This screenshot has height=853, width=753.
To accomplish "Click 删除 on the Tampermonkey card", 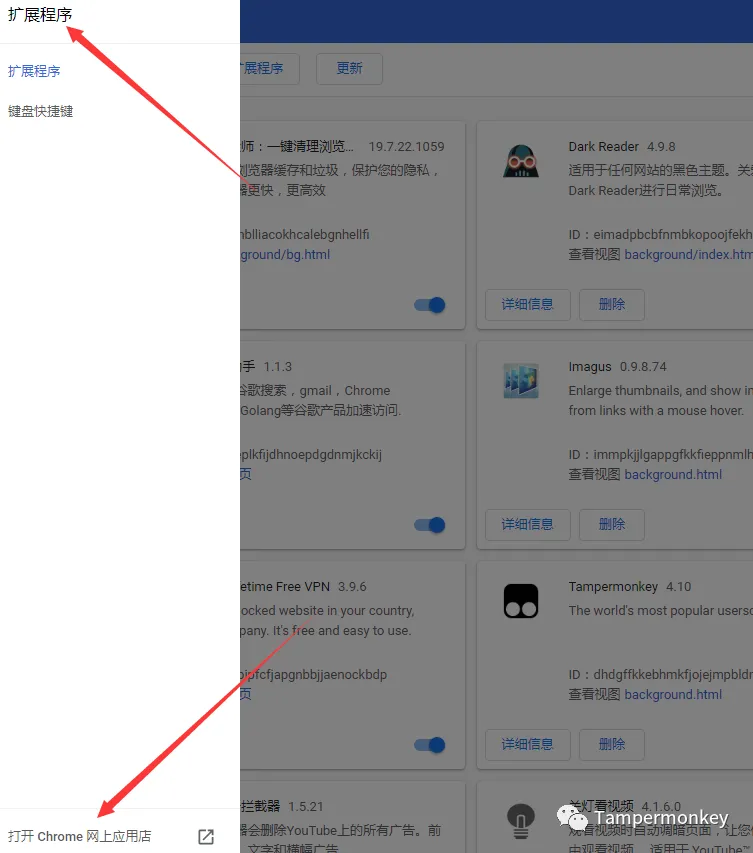I will (612, 744).
